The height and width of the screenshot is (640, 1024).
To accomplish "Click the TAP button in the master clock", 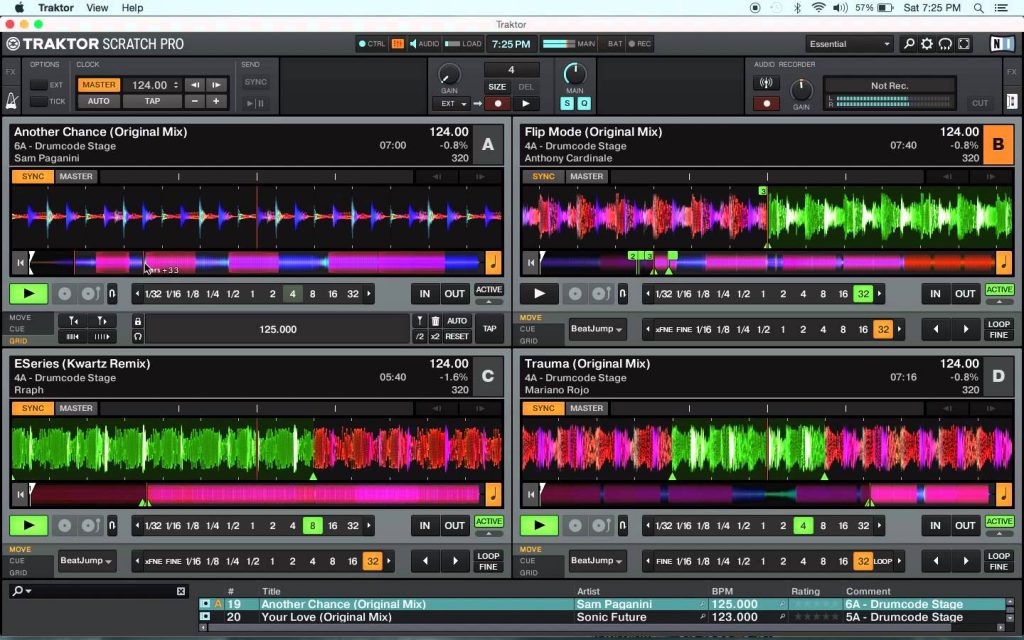I will pos(153,101).
